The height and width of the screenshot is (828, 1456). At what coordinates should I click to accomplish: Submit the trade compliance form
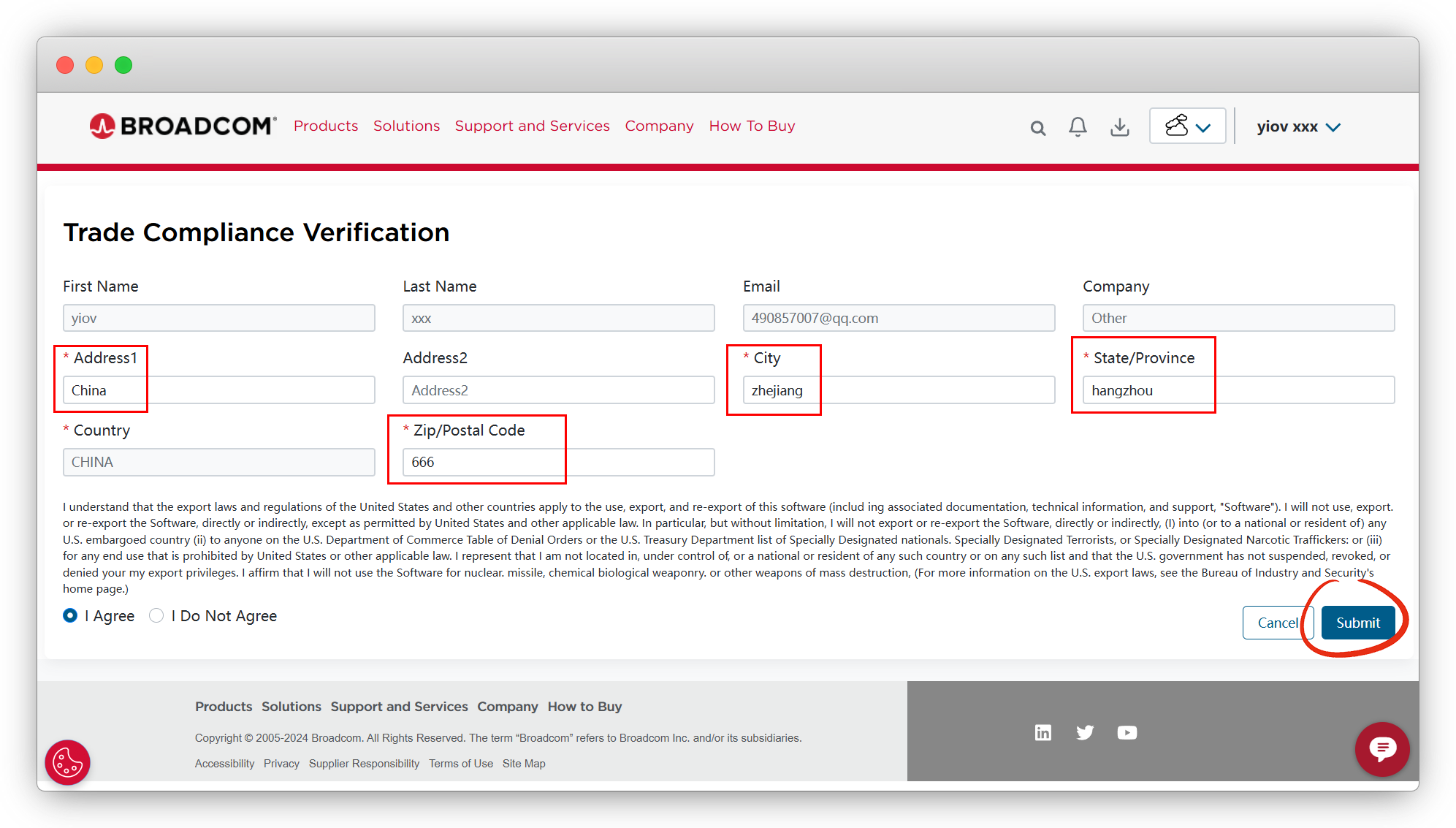click(x=1357, y=623)
